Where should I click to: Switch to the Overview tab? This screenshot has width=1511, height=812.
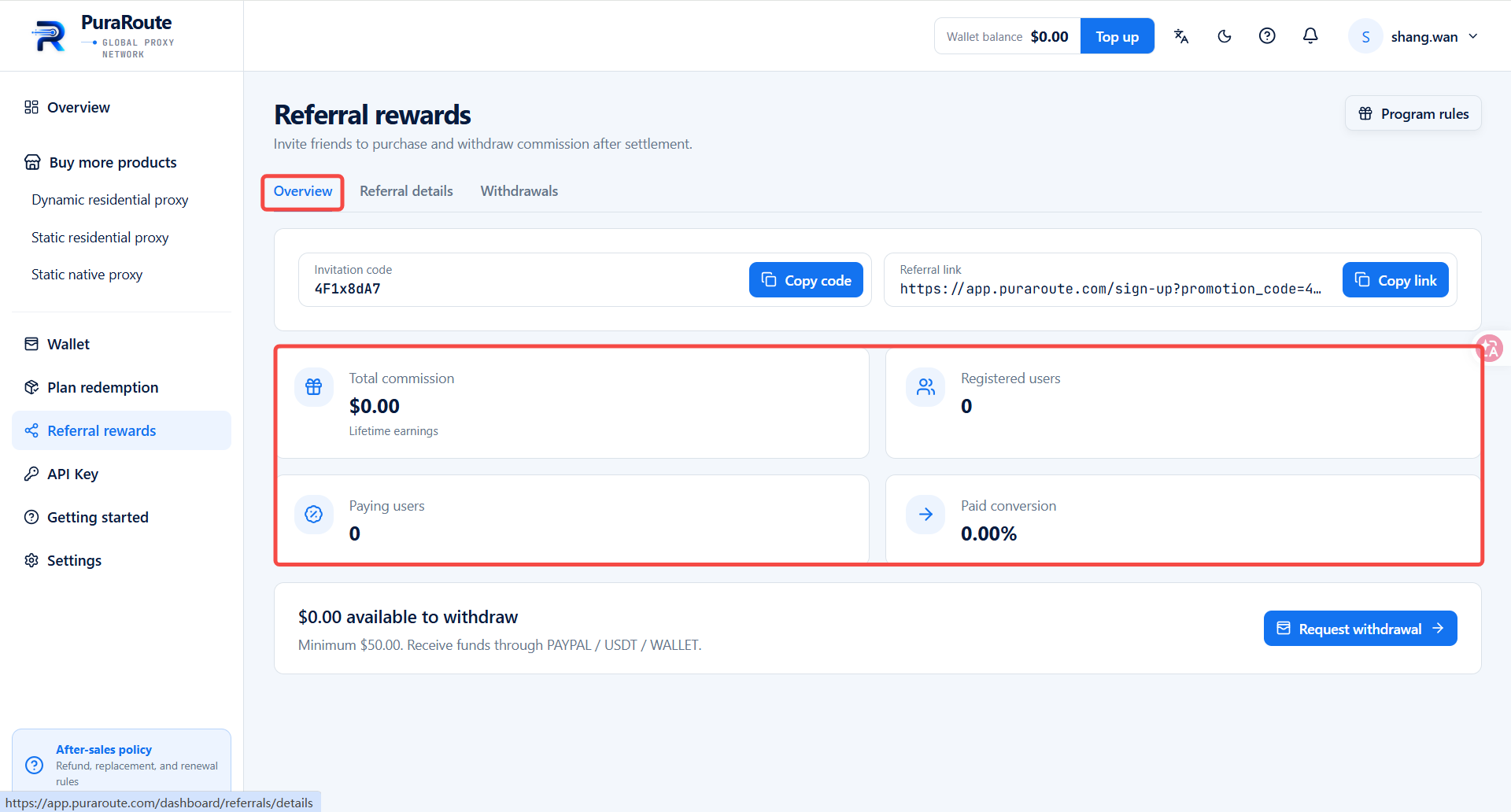(x=303, y=191)
